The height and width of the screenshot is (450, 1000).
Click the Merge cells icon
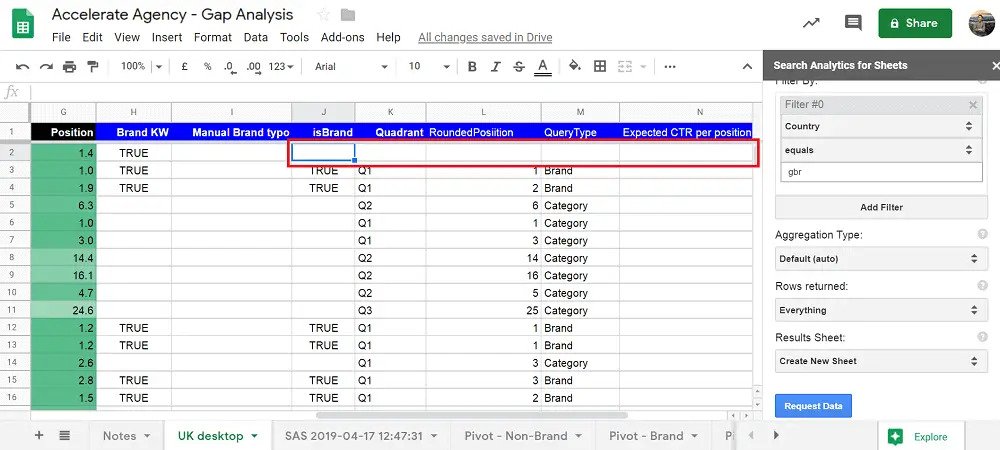[624, 66]
